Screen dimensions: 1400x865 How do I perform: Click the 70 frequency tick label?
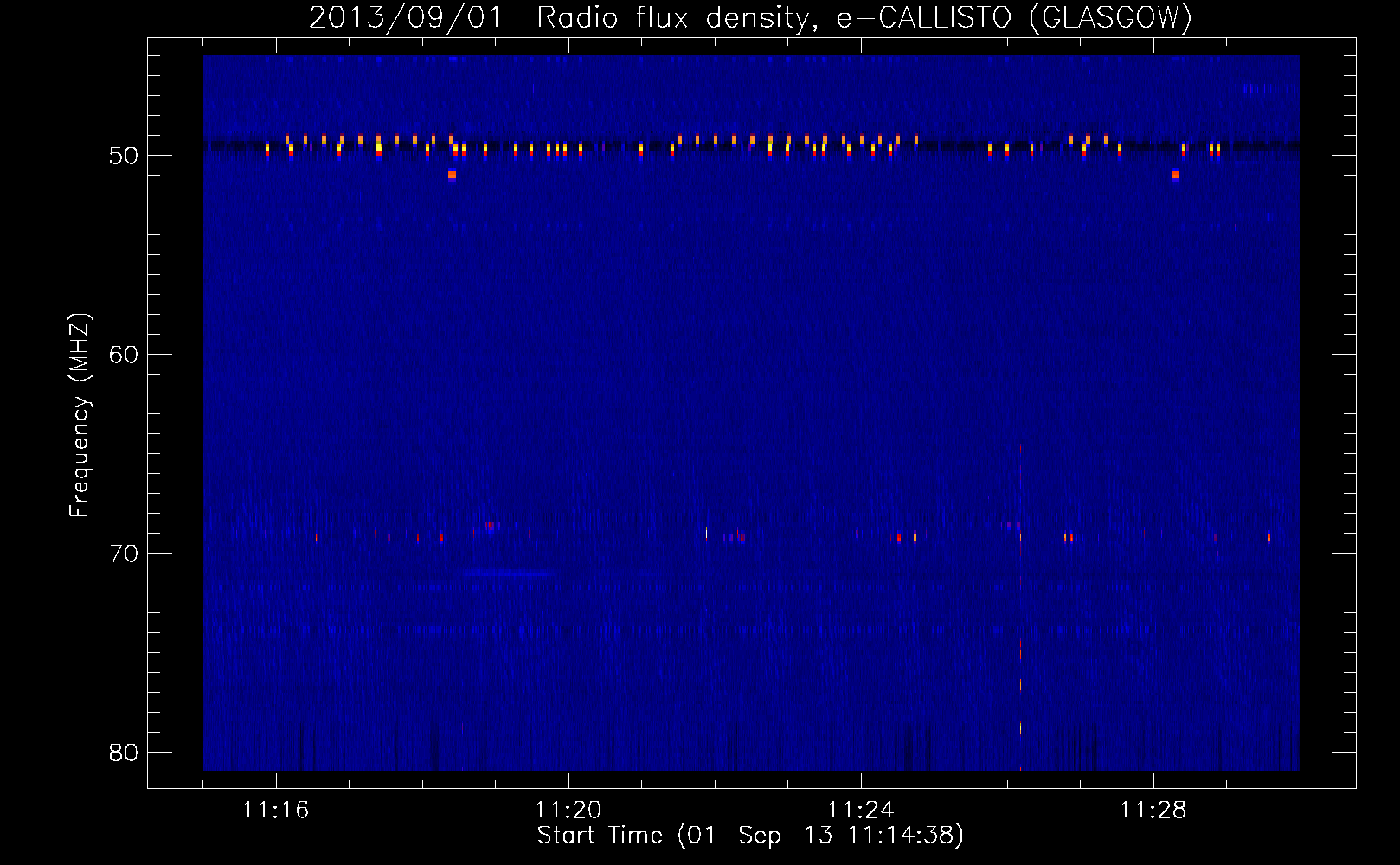[124, 554]
